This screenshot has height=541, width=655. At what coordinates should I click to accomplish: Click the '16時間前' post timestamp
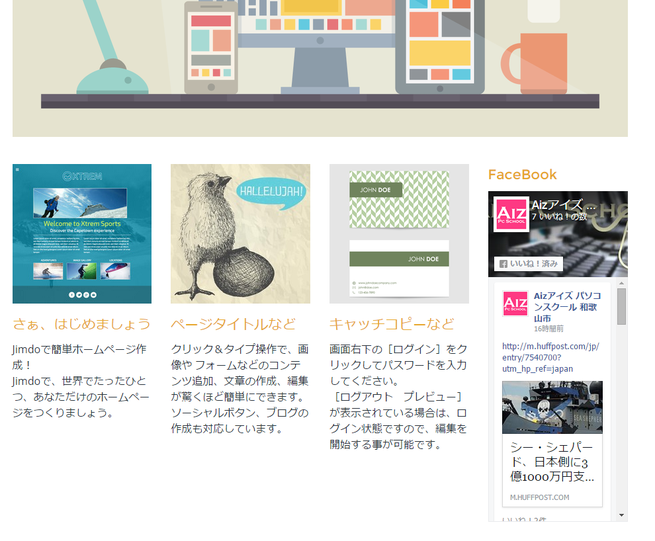click(x=548, y=329)
